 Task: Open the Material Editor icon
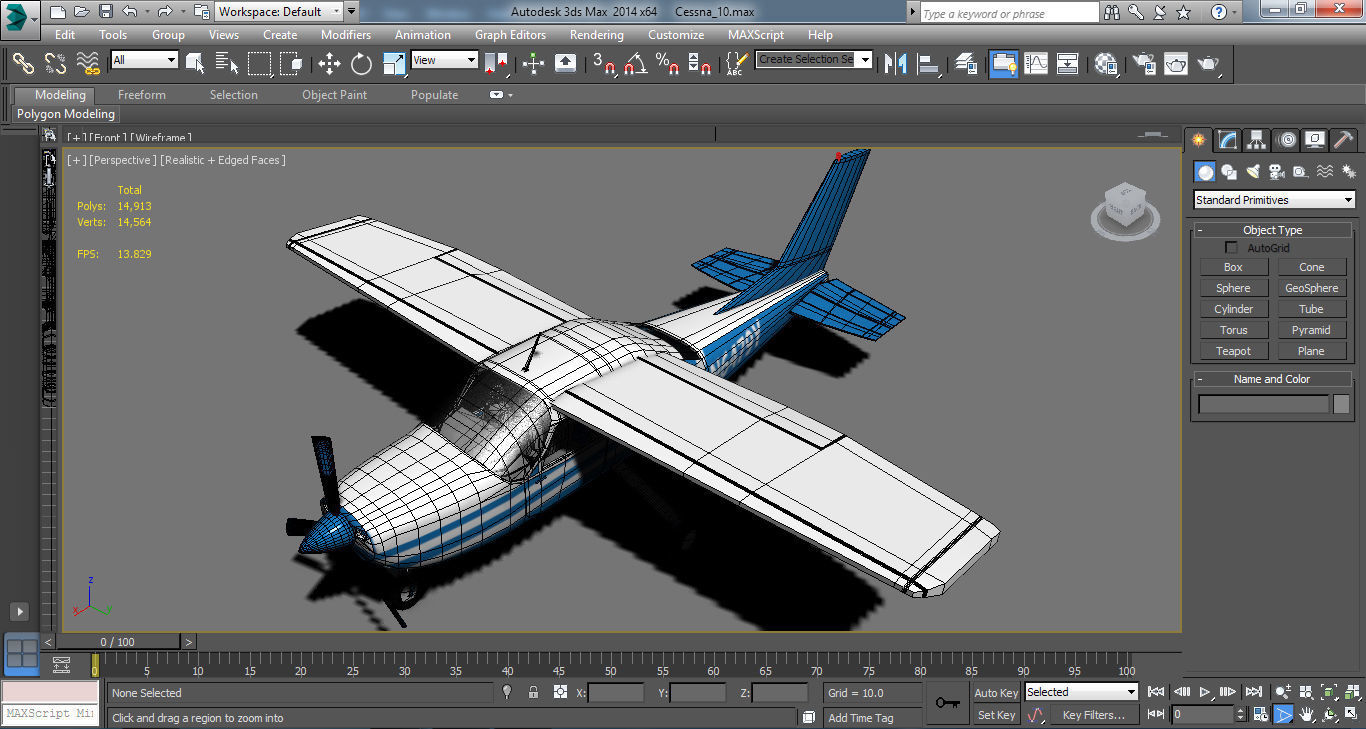click(x=1106, y=64)
